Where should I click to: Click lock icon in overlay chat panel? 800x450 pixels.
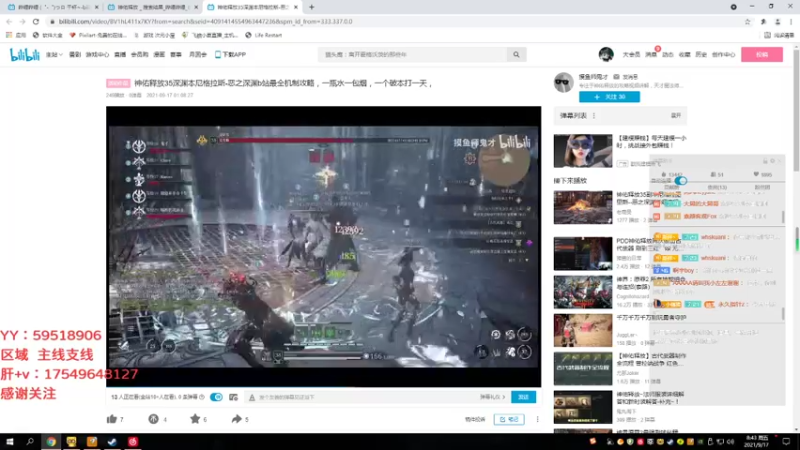[x=765, y=161]
